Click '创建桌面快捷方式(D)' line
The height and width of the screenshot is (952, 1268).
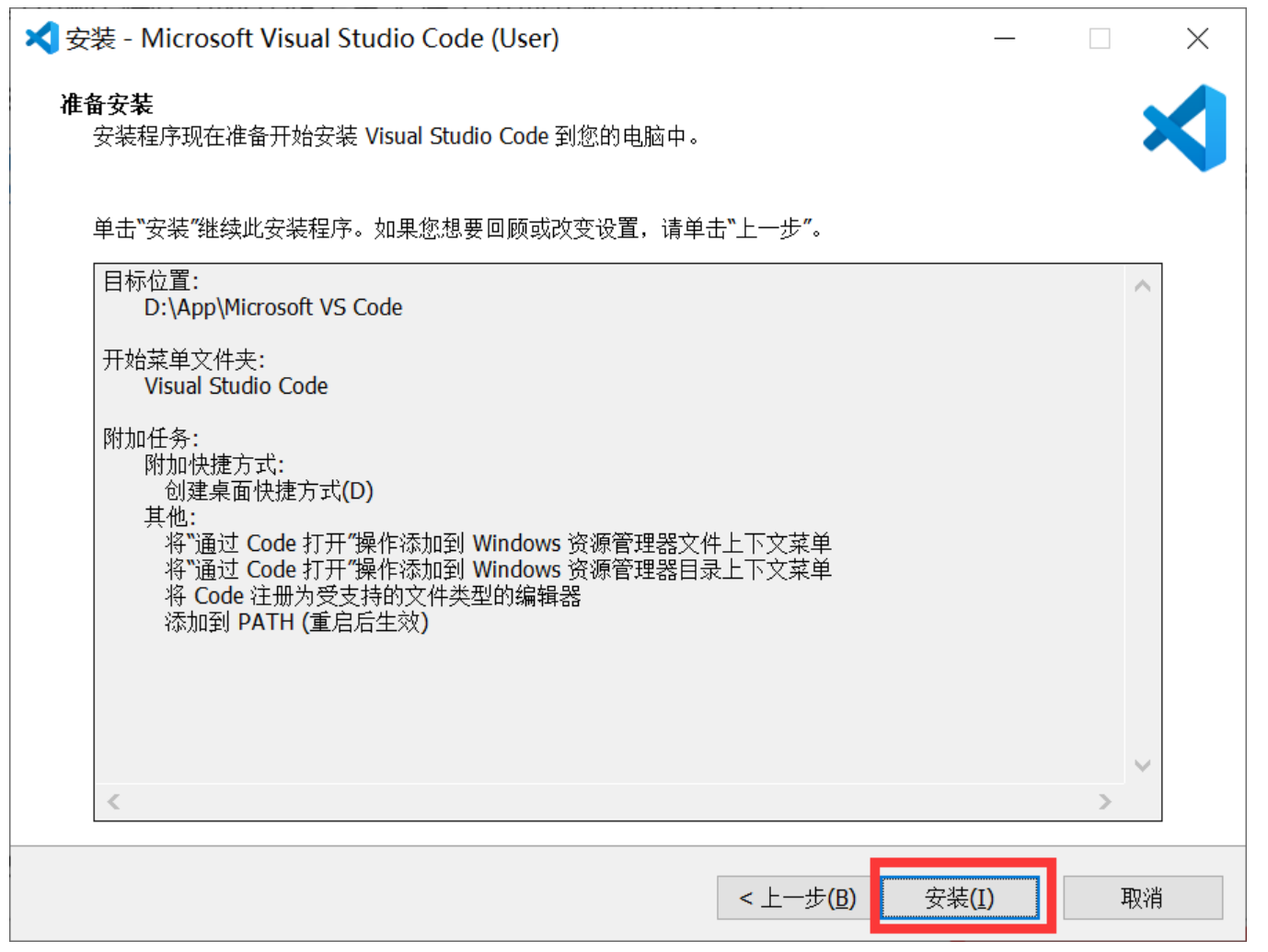pos(269,491)
